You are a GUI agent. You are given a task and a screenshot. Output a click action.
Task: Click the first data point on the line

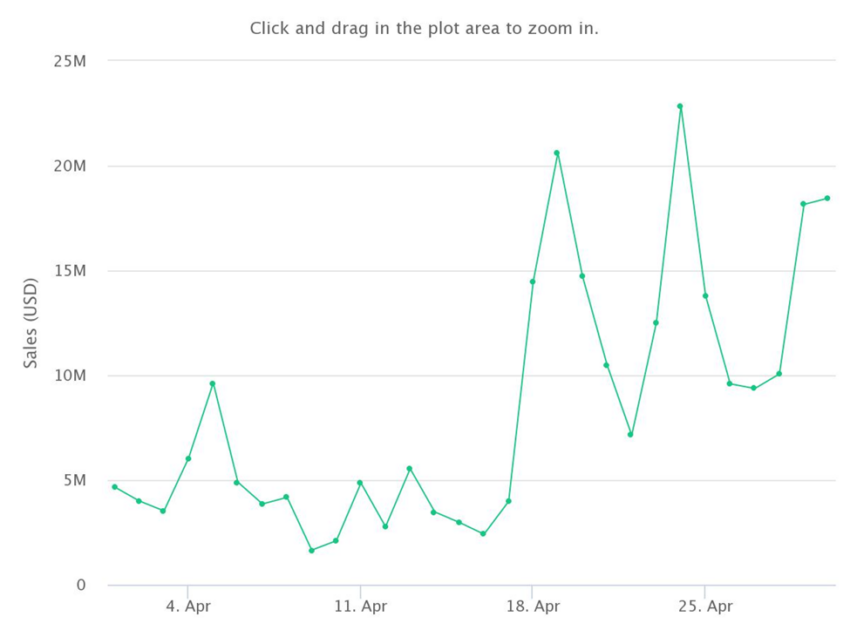114,487
